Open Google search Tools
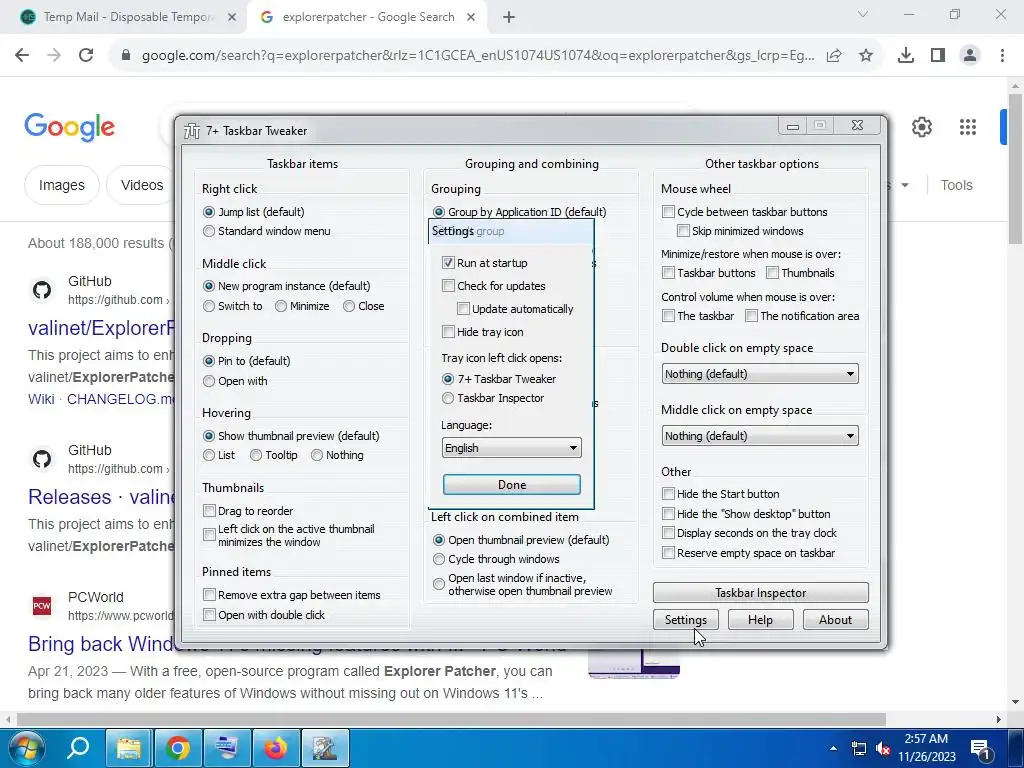Screen dimensions: 1024x768 pyautogui.click(x=956, y=185)
